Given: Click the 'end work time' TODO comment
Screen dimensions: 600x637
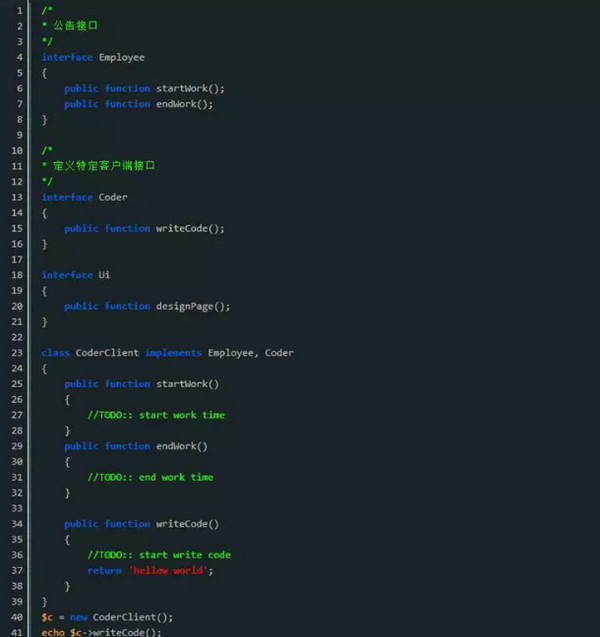Looking at the screenshot, I should coord(150,477).
